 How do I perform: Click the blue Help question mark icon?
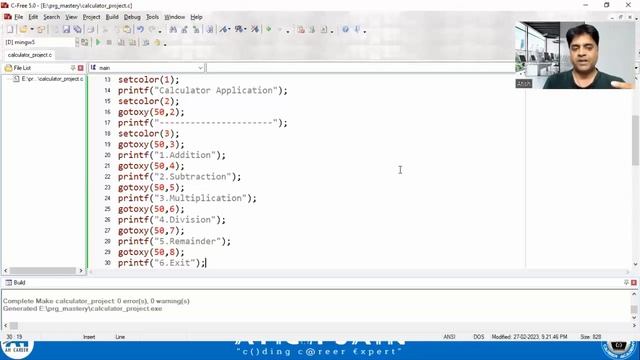click(x=345, y=29)
